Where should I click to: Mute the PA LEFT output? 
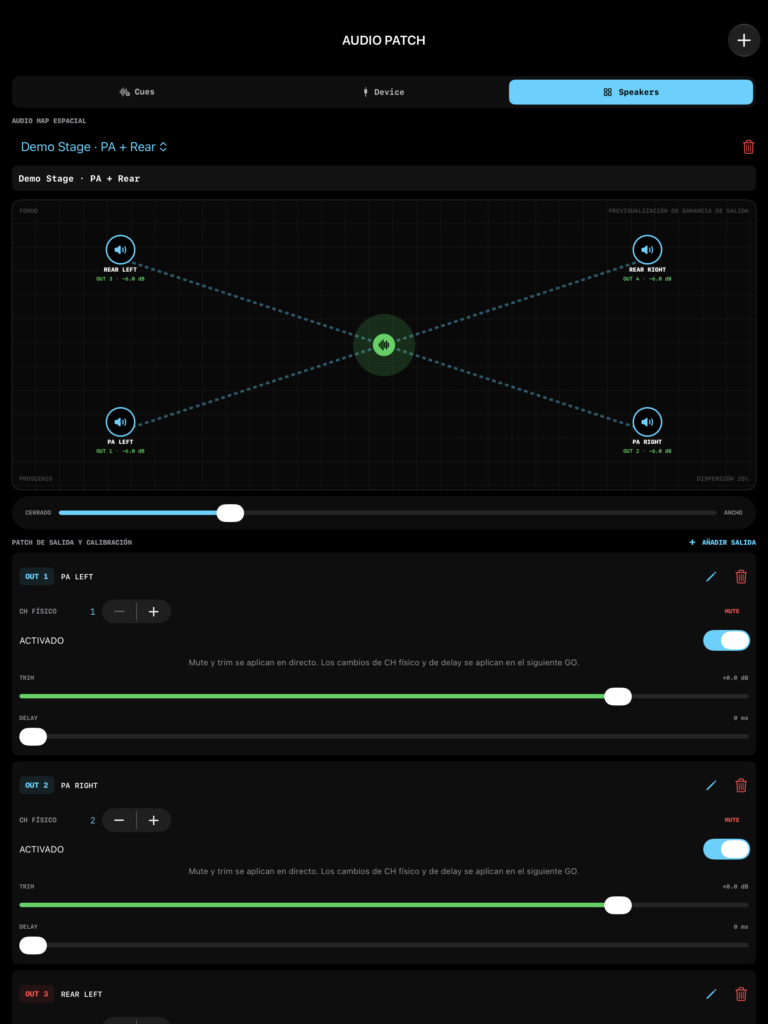coord(732,611)
